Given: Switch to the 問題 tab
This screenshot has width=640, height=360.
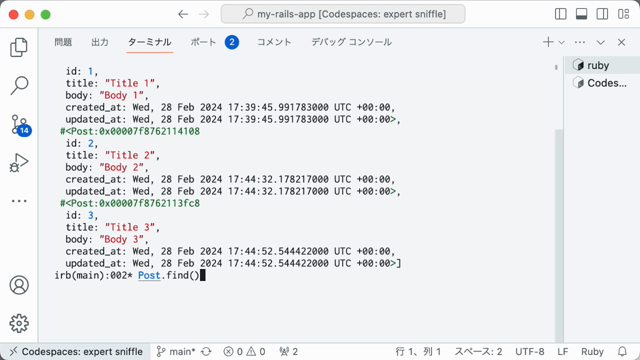Looking at the screenshot, I should pos(63,42).
